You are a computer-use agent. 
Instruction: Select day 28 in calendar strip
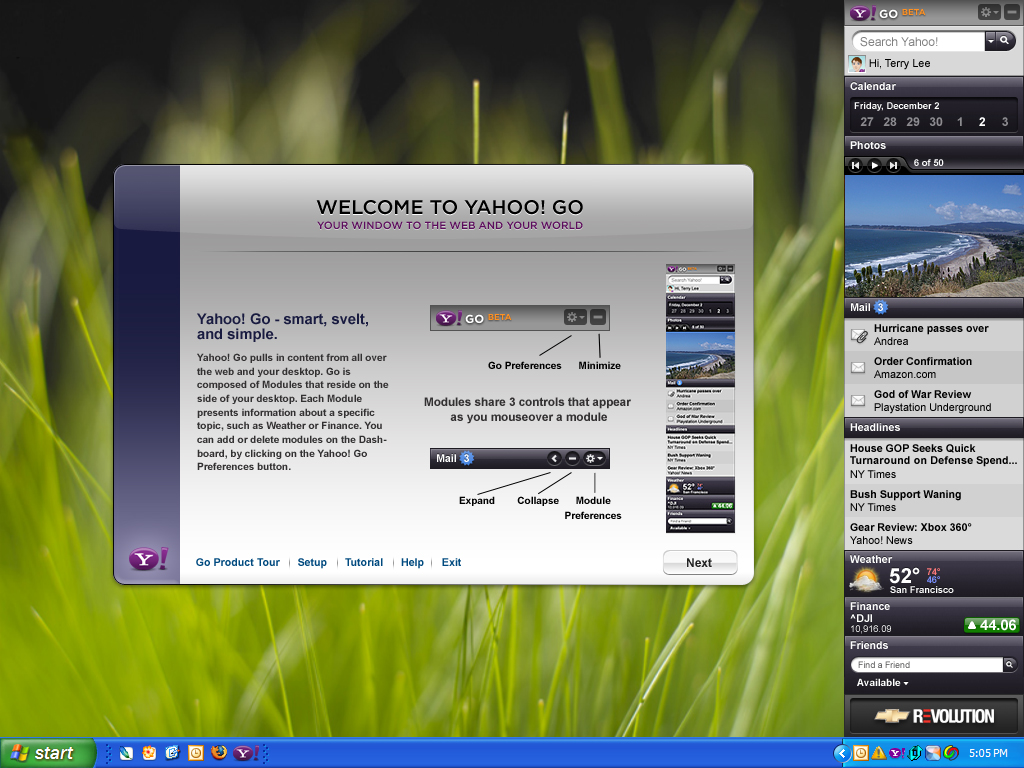889,122
